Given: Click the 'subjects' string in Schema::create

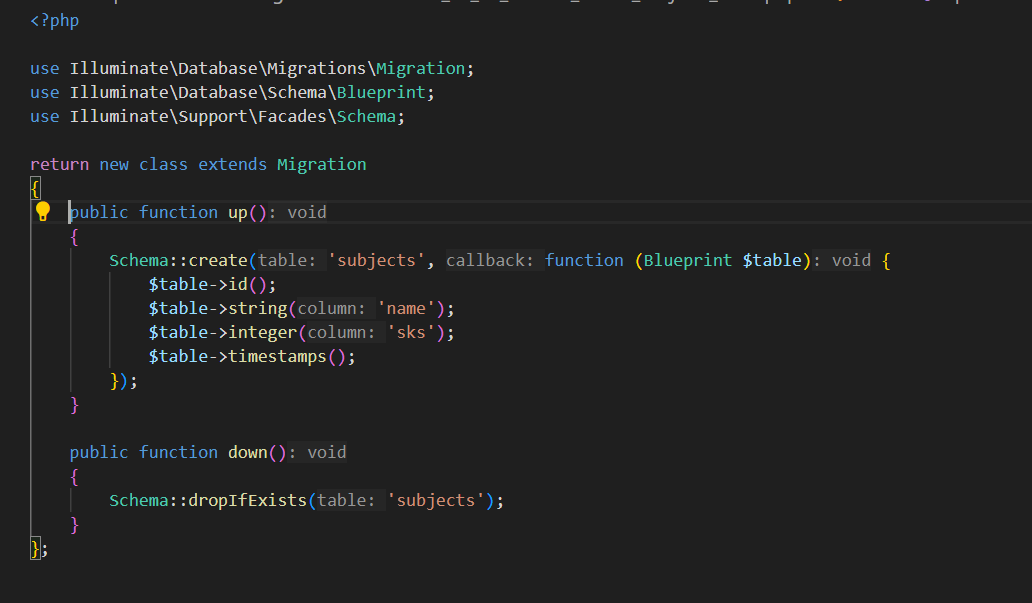Looking at the screenshot, I should click(376, 260).
